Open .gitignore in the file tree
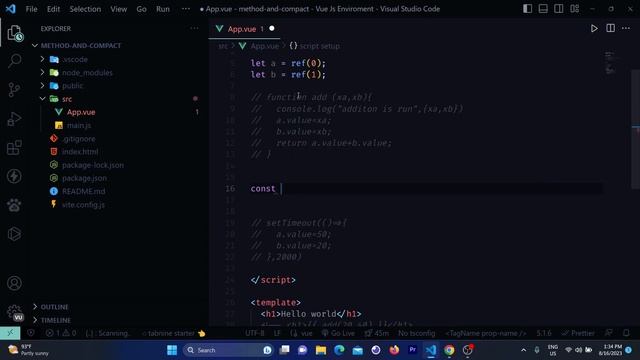640x360 pixels. [79, 139]
